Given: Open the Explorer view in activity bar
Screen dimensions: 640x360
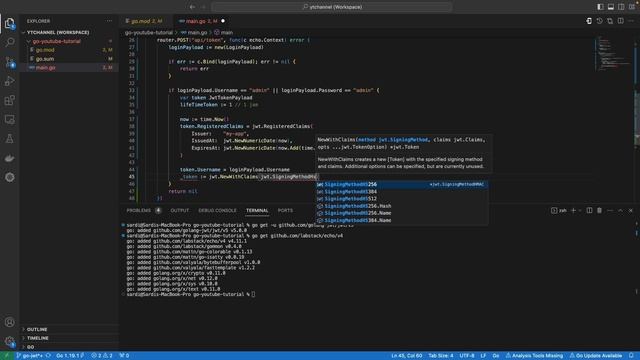Looking at the screenshot, I should pyautogui.click(x=10, y=23).
